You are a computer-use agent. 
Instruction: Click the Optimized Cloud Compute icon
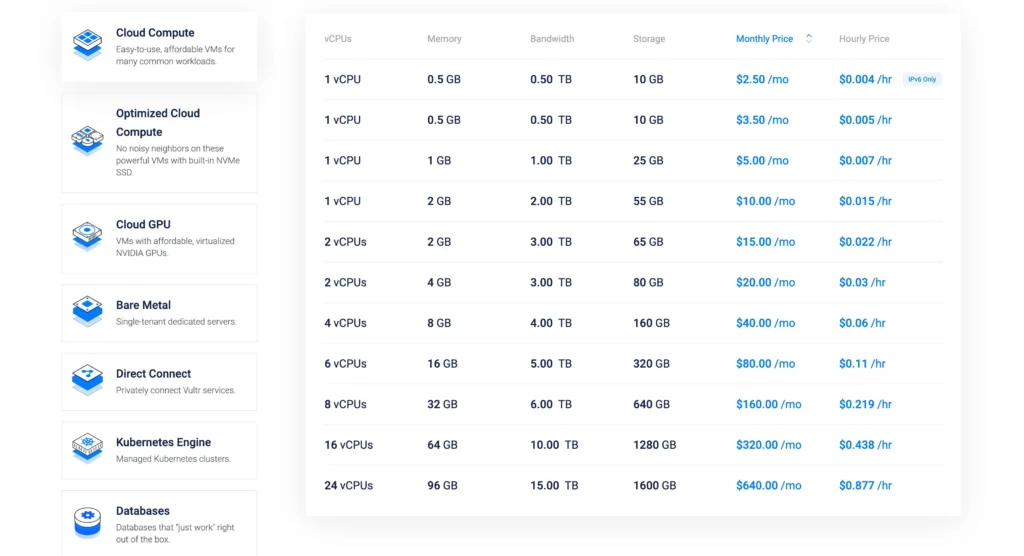88,140
